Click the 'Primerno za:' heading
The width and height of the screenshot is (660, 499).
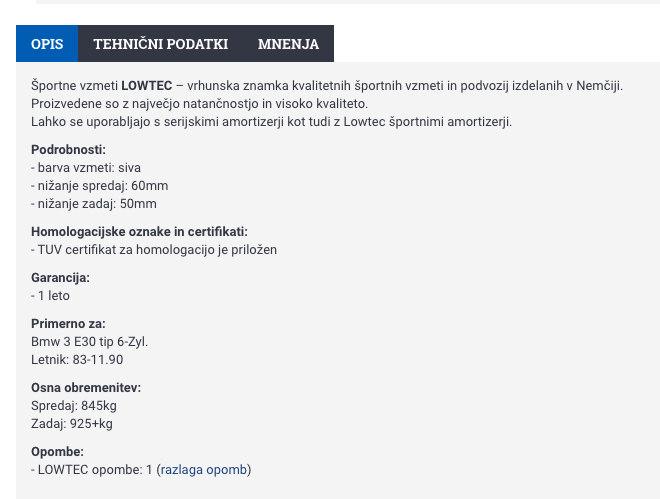68,324
